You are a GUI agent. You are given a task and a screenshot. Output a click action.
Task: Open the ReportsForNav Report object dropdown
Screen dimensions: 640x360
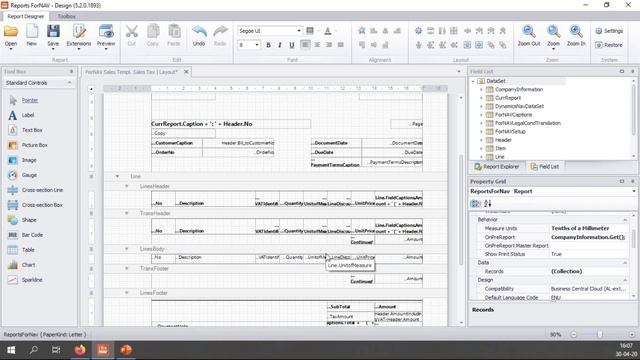click(634, 191)
